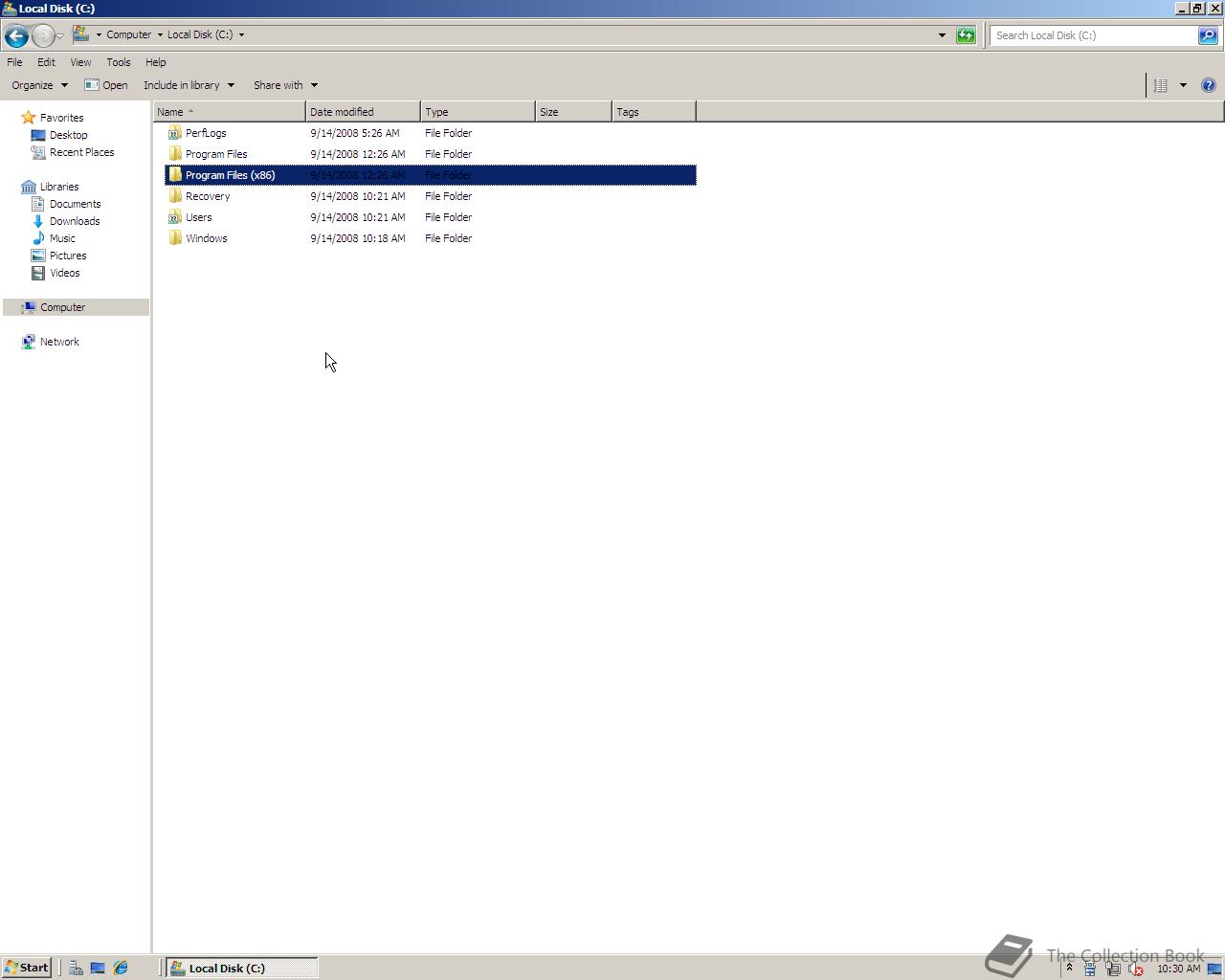Click the Search Local Disk (C:) field
The height and width of the screenshot is (980, 1225).
pos(1094,35)
